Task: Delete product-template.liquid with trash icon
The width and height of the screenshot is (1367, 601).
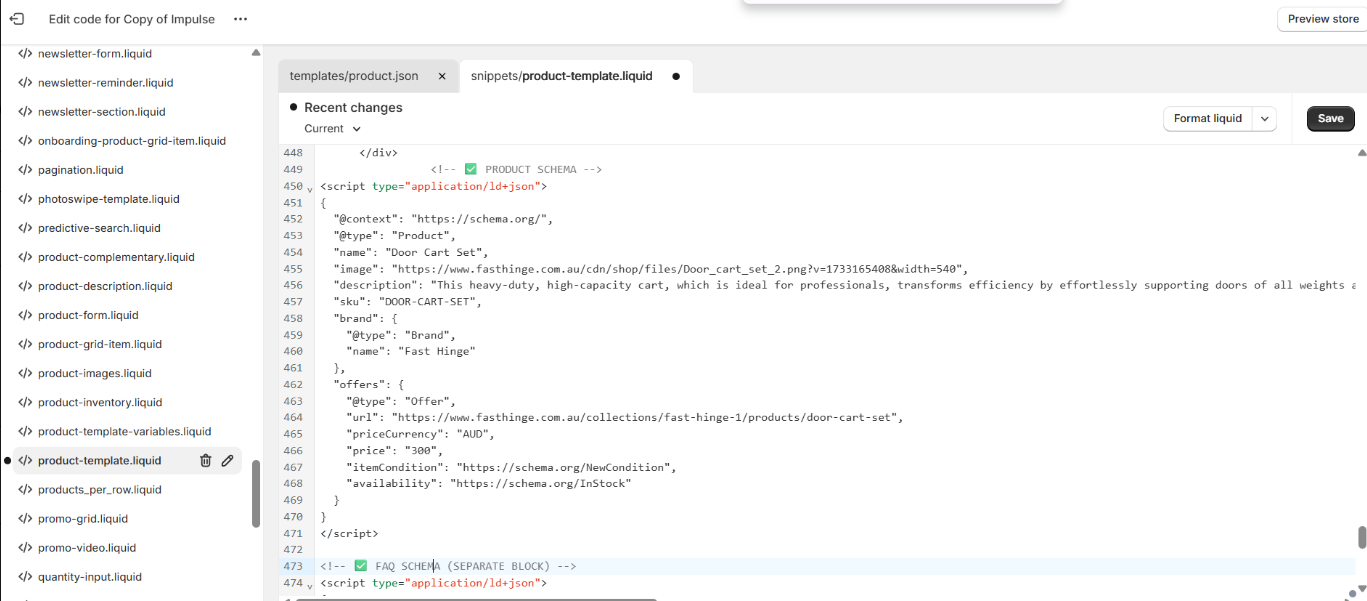Action: pyautogui.click(x=205, y=461)
